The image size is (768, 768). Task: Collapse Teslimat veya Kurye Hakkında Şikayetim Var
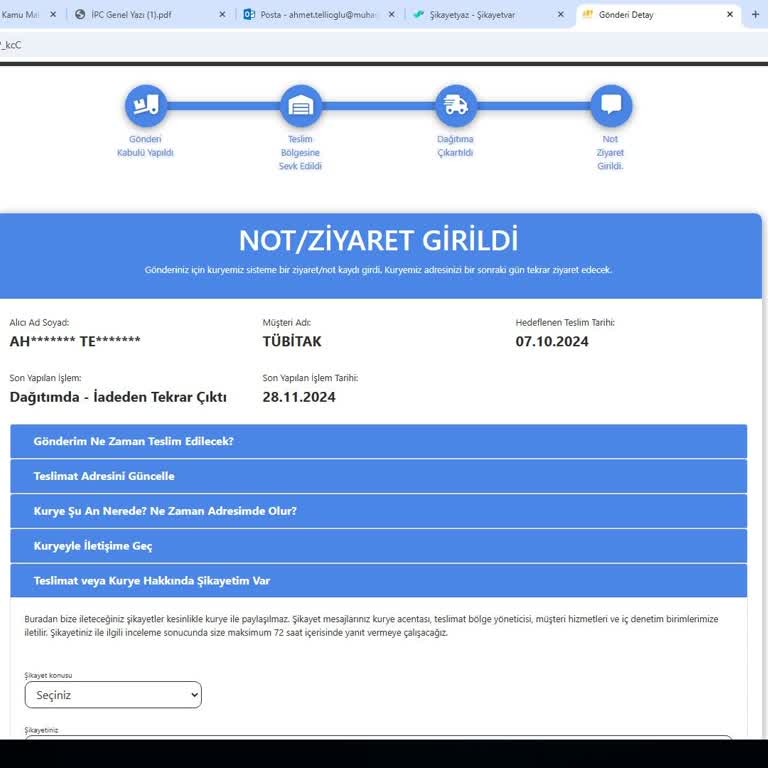pos(379,580)
